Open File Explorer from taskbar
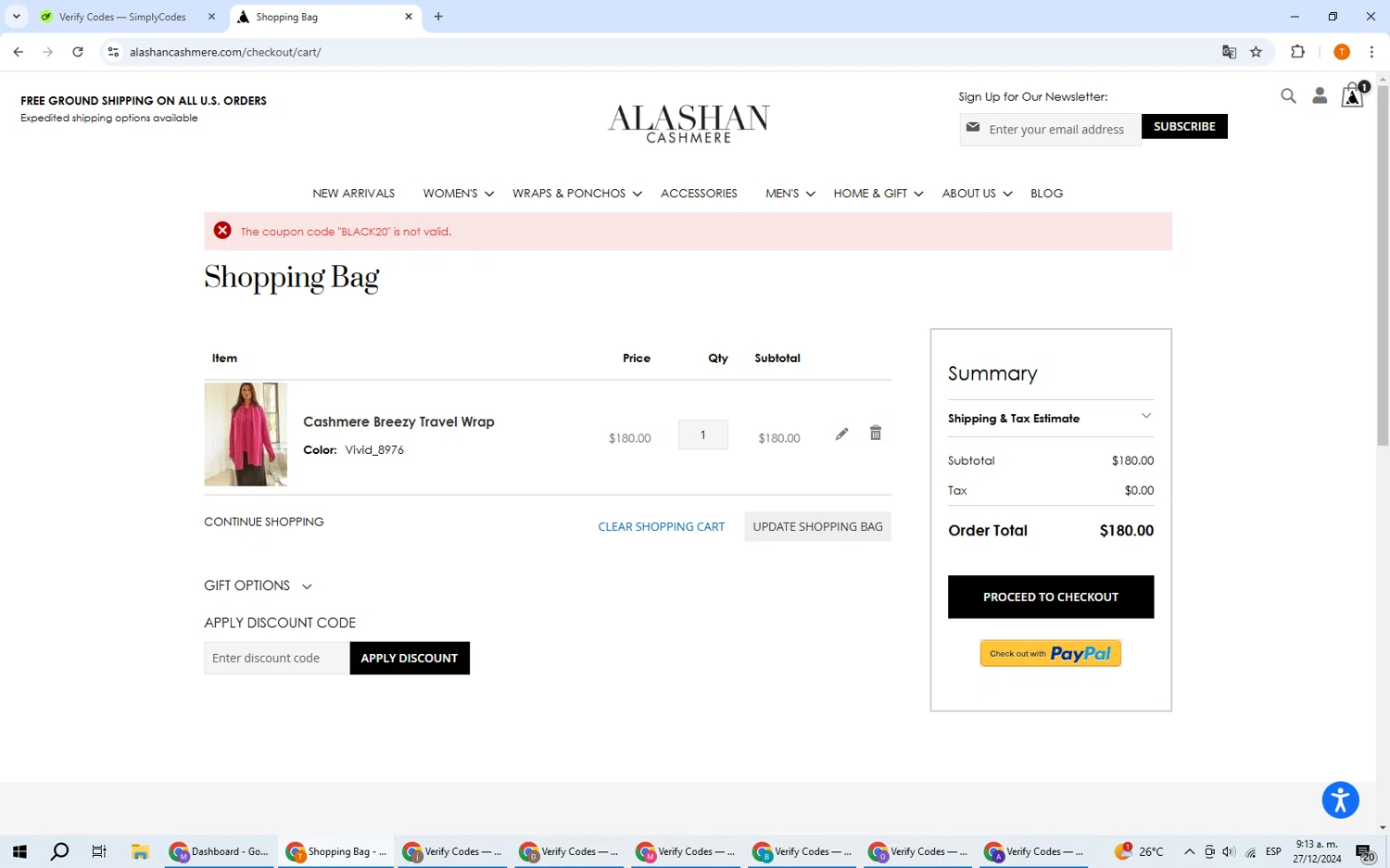This screenshot has width=1390, height=868. (140, 851)
